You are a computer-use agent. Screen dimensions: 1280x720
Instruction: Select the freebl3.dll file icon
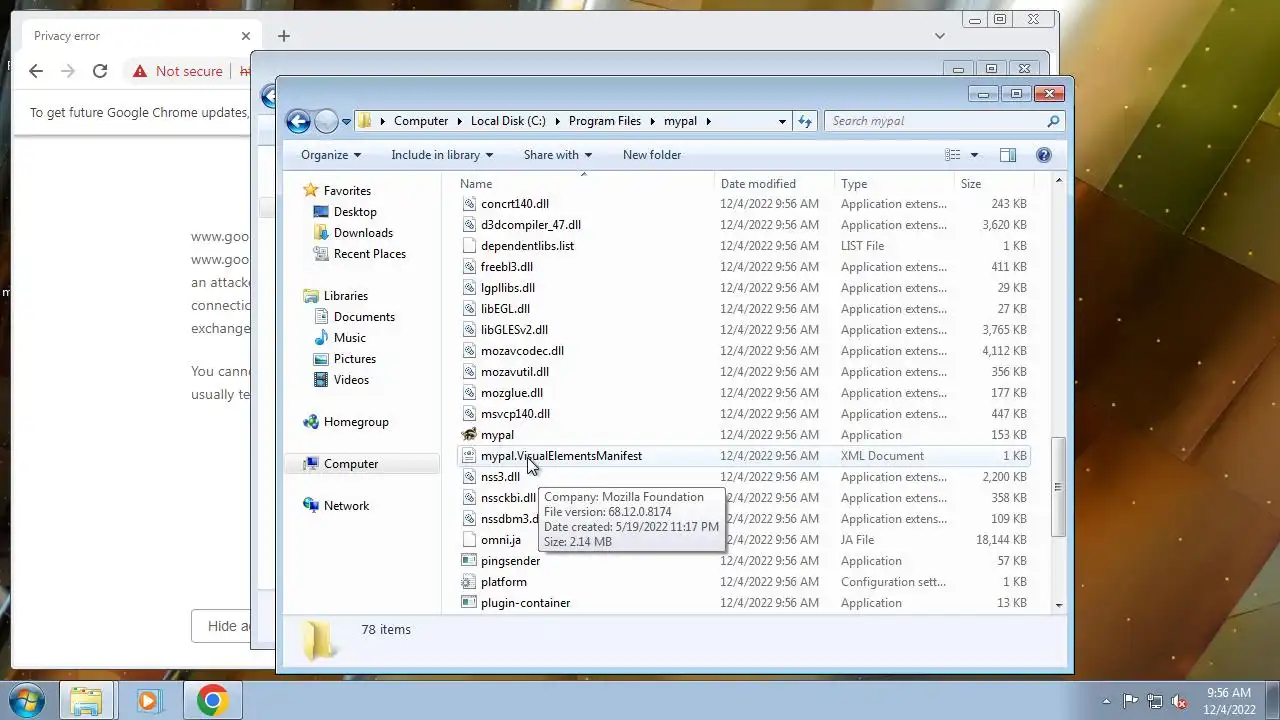[x=469, y=267]
